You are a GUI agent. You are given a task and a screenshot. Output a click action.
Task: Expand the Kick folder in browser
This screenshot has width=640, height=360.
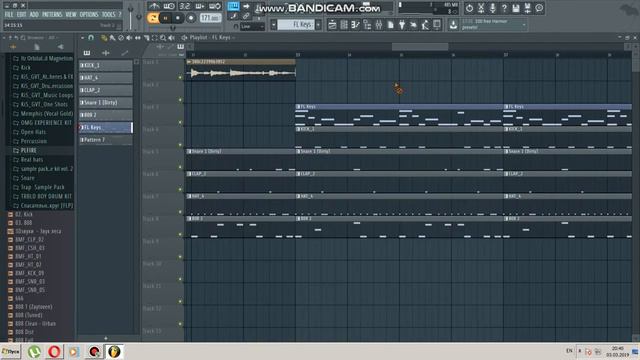click(x=25, y=68)
